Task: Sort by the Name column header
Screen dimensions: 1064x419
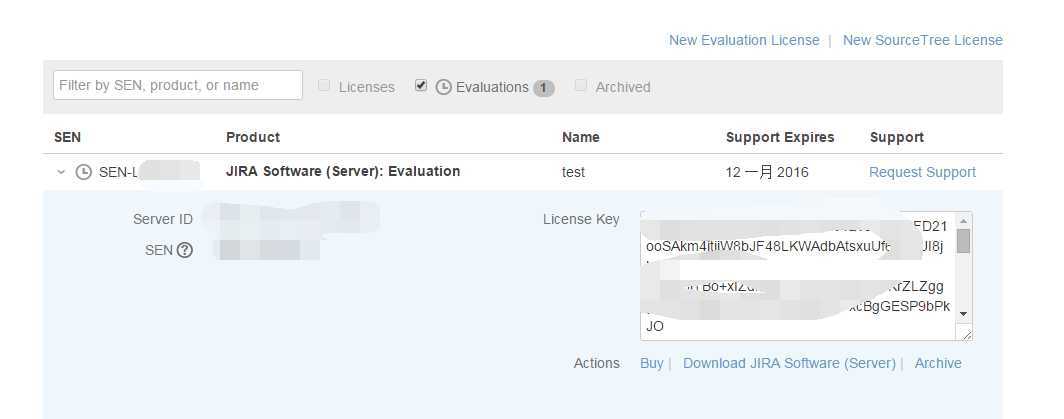Action: 580,137
